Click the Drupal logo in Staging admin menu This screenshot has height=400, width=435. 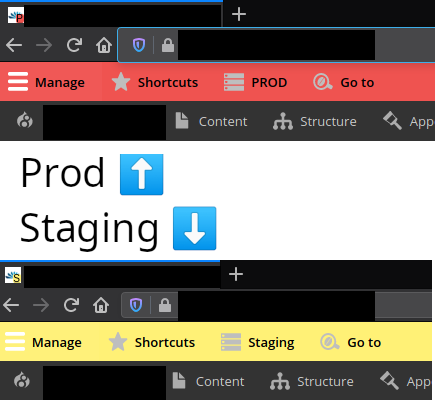[22, 381]
